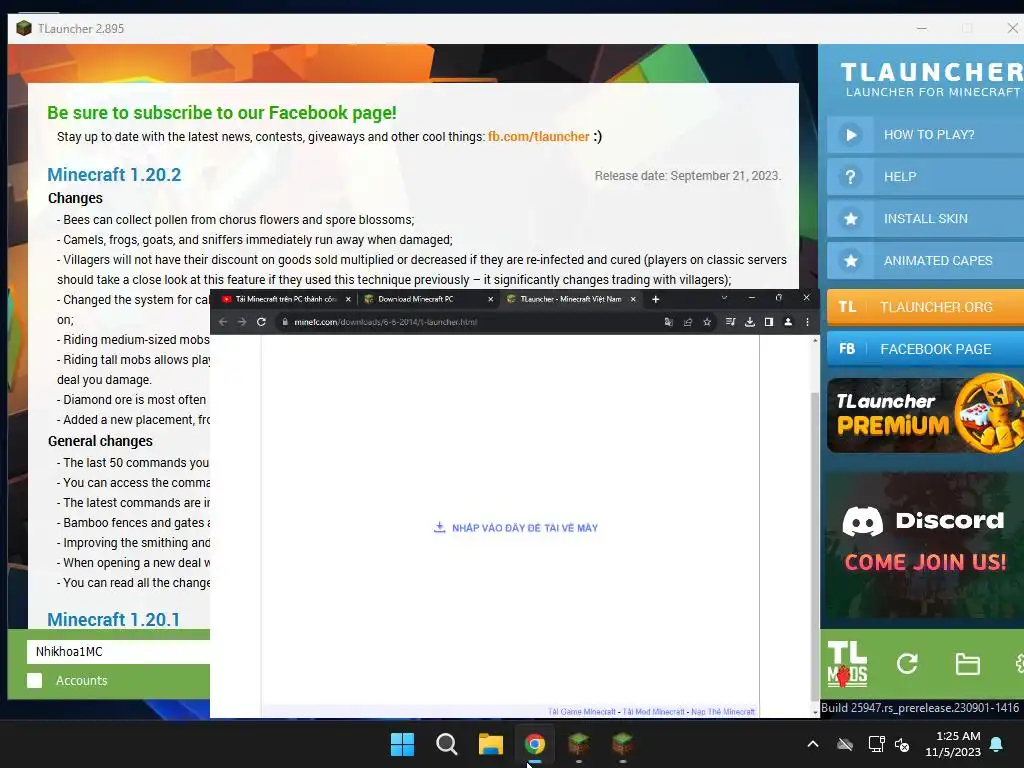
Task: Open Chrome downloads tray icon
Action: [750, 322]
